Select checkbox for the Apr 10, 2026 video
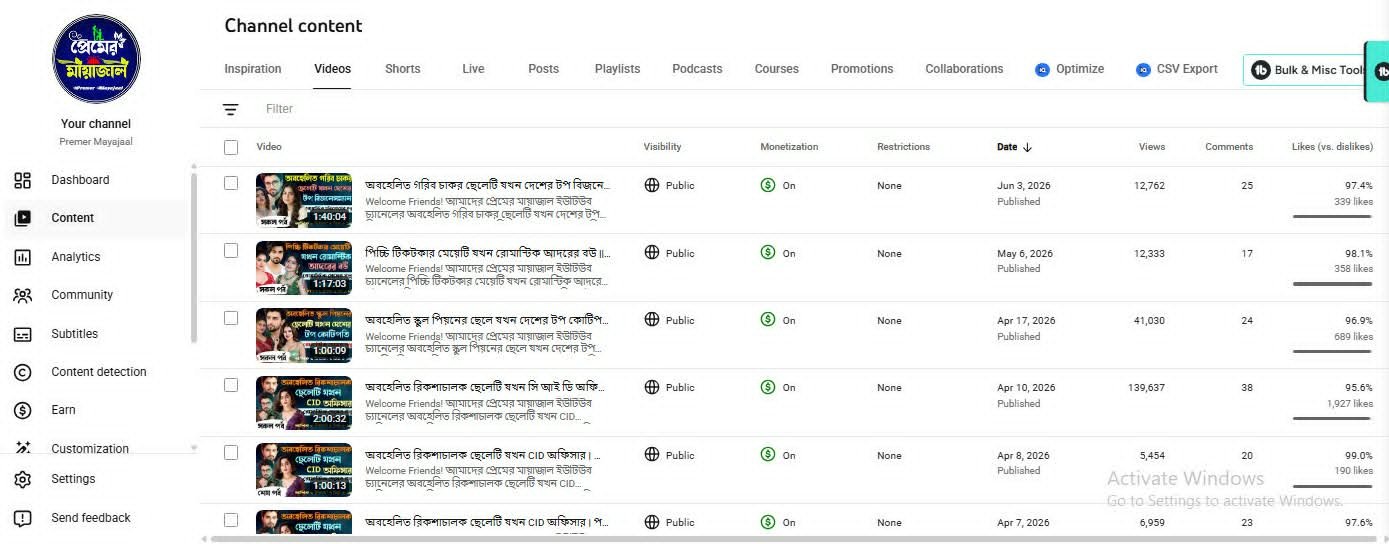 pyautogui.click(x=231, y=385)
